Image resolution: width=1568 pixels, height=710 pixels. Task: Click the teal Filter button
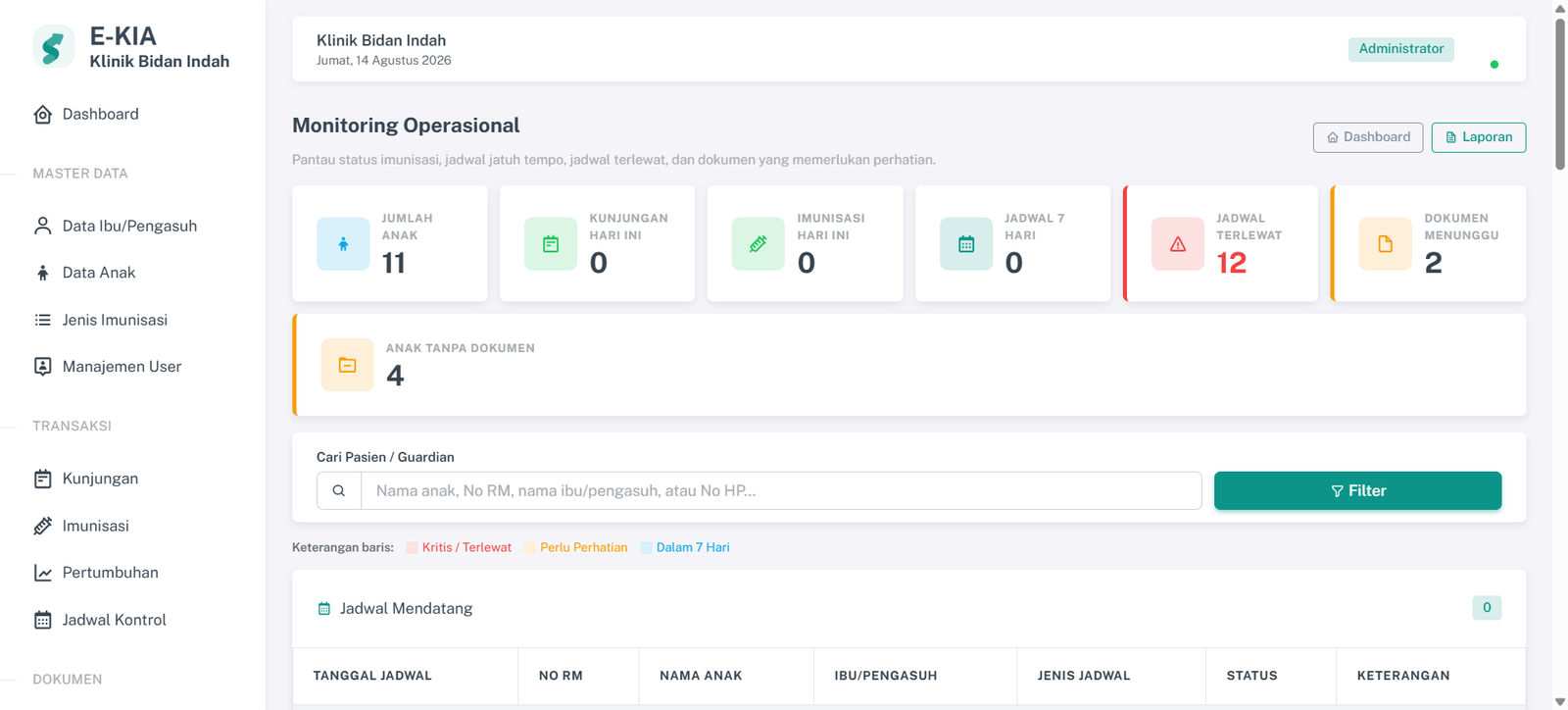(x=1357, y=490)
